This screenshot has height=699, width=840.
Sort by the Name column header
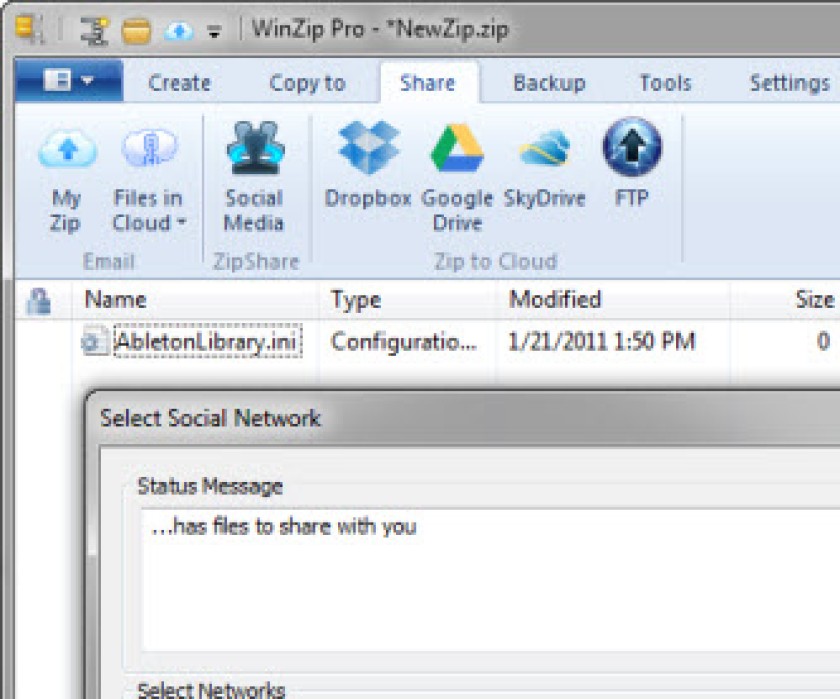[116, 299]
